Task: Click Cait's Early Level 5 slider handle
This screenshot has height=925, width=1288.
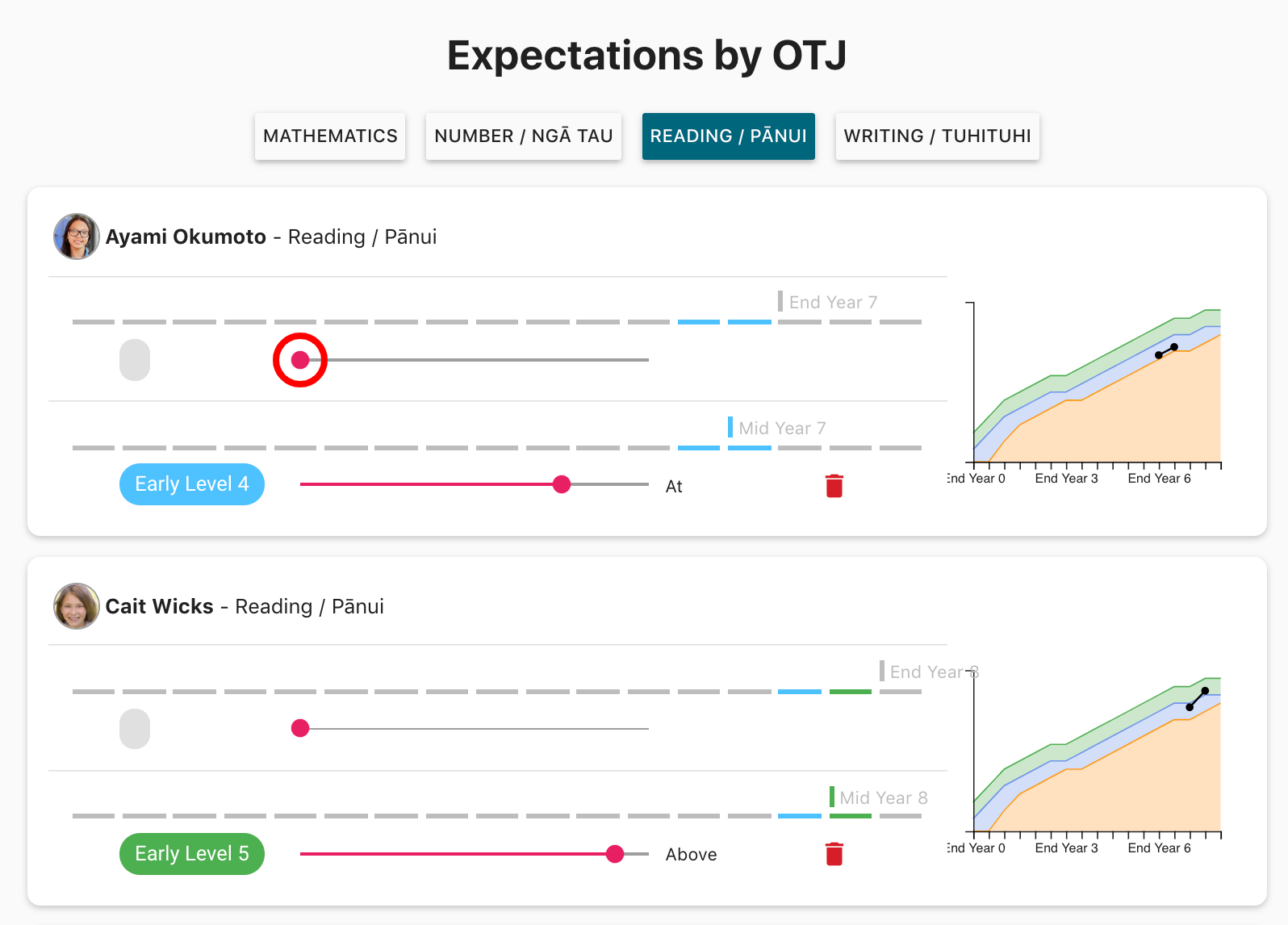Action: coord(615,854)
